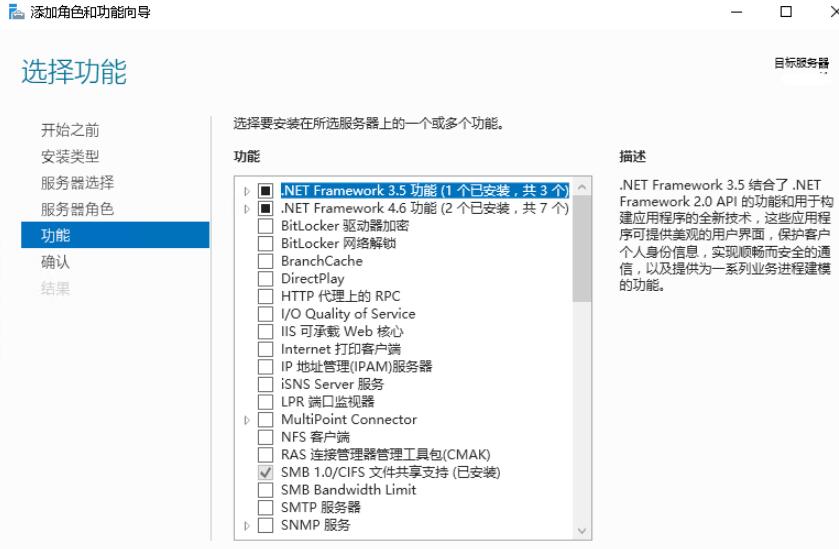Viewport: 839px width, 549px height.
Task: Select DirectPlay row text
Action: pyautogui.click(x=312, y=279)
